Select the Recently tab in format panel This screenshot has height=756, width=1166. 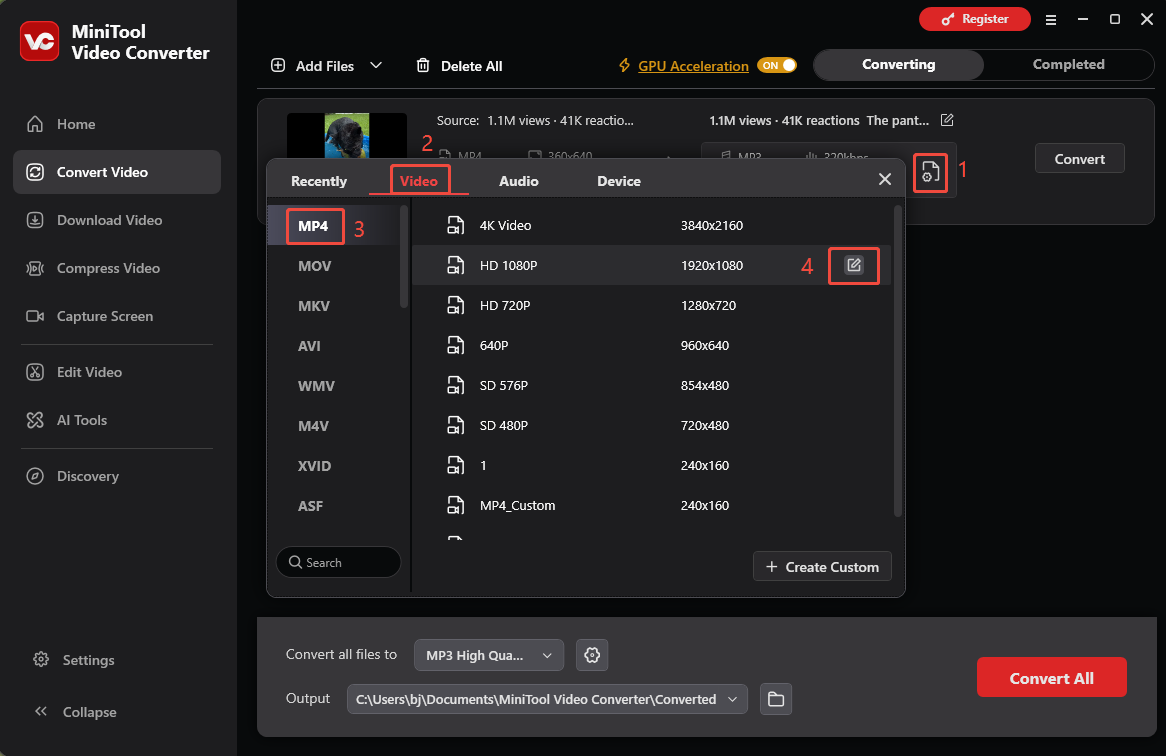tap(319, 181)
